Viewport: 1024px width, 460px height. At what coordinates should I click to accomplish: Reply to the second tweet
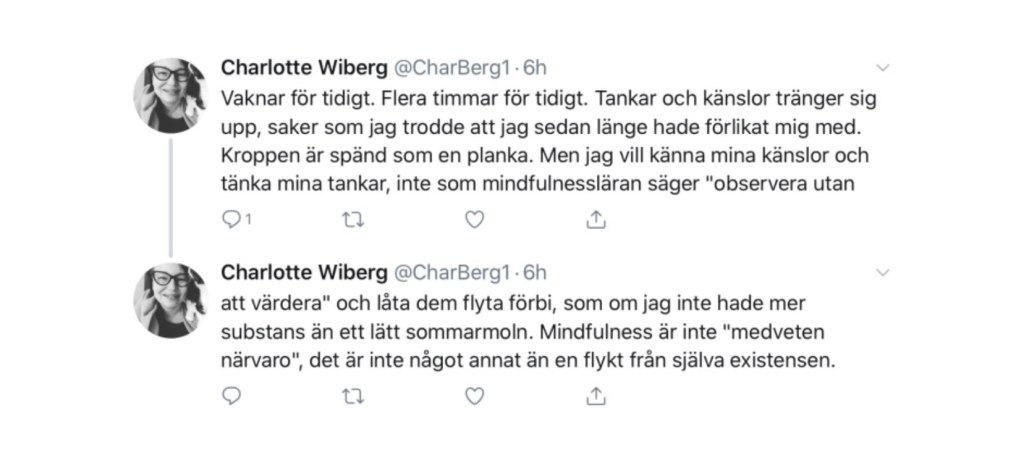click(x=229, y=397)
